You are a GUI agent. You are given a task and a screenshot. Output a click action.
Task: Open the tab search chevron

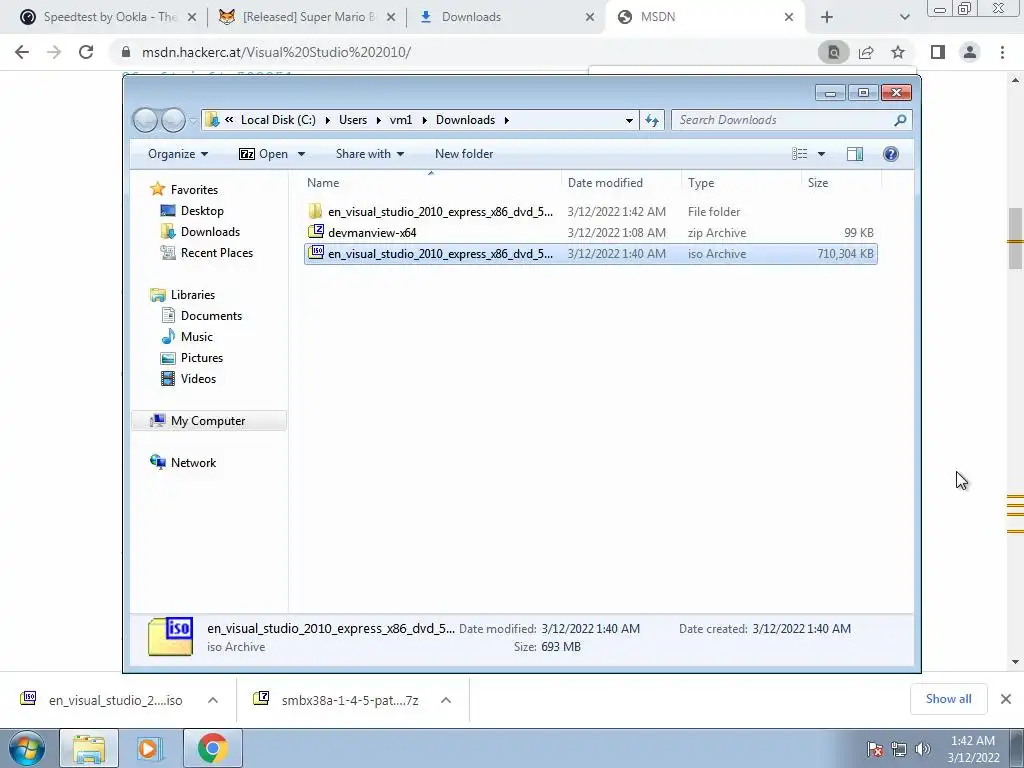904,17
